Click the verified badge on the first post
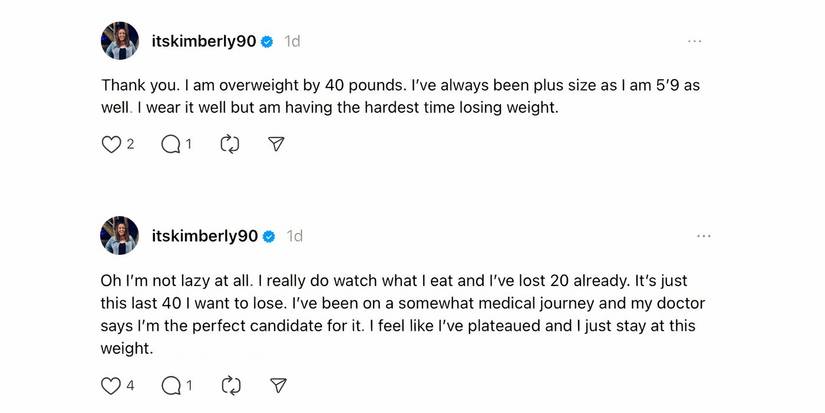Viewport: 825px width, 413px height. coord(267,42)
